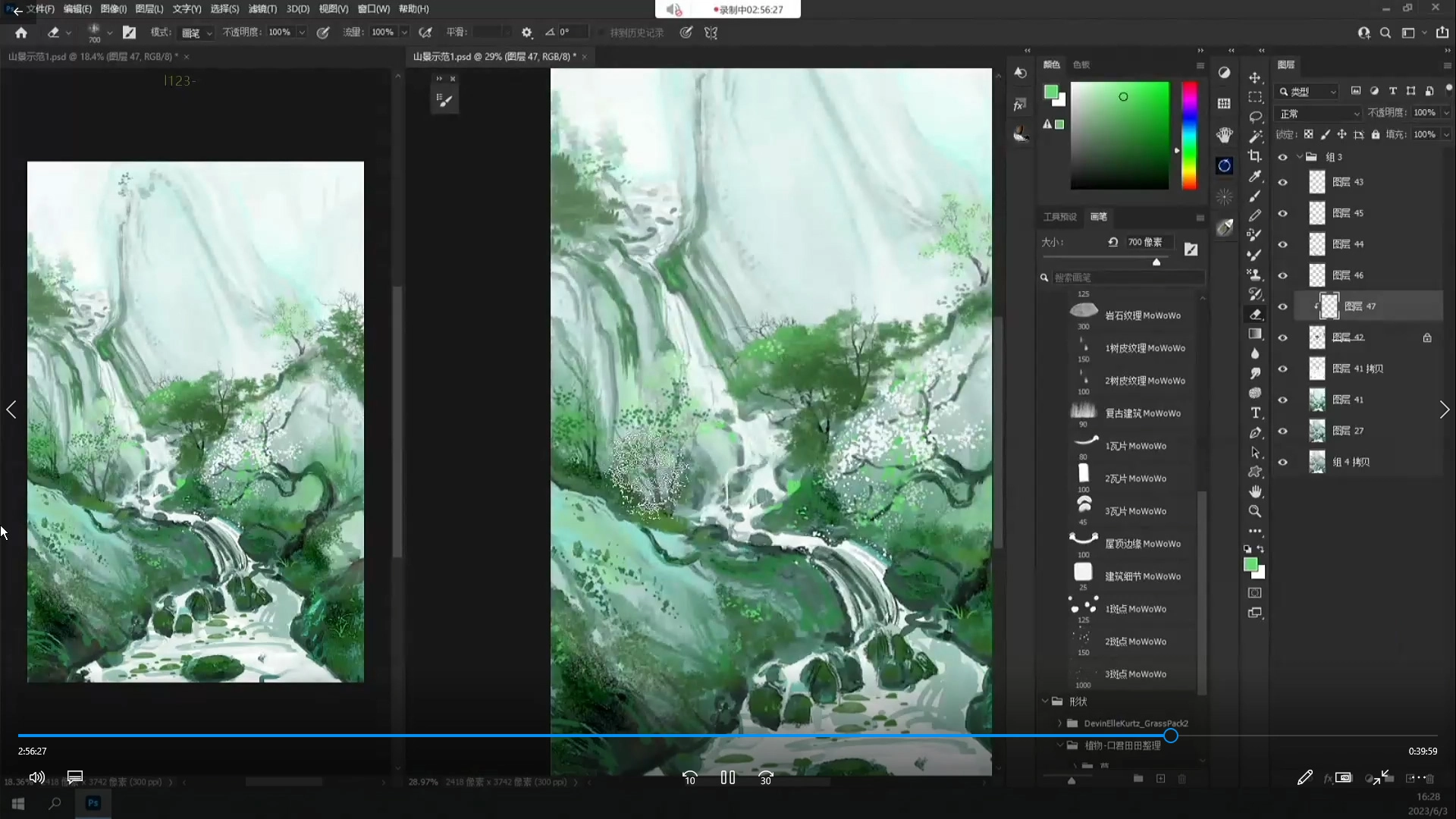Pause the video playback
The height and width of the screenshot is (819, 1456).
pos(727,777)
